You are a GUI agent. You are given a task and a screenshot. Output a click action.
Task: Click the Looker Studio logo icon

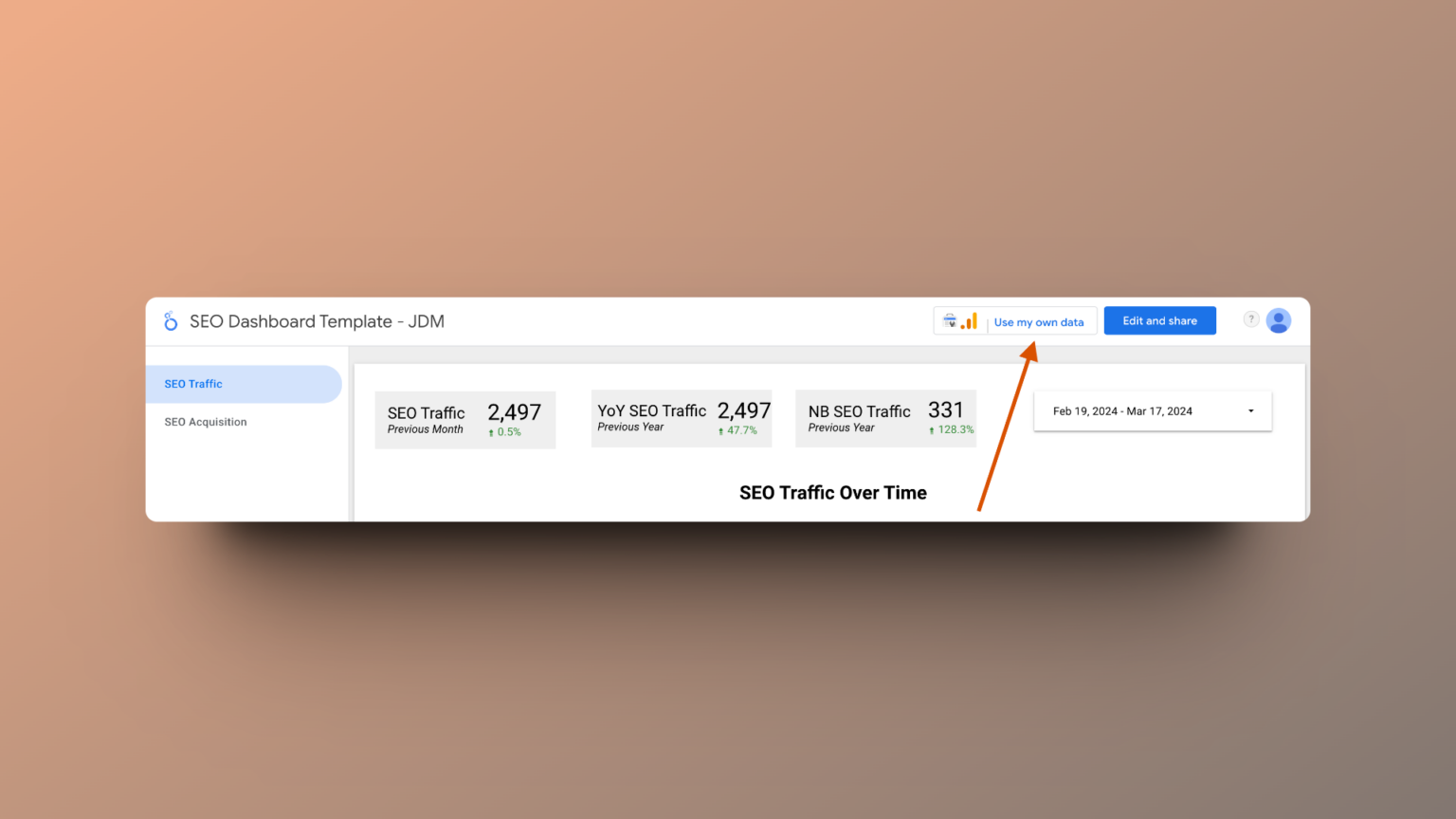tap(171, 320)
